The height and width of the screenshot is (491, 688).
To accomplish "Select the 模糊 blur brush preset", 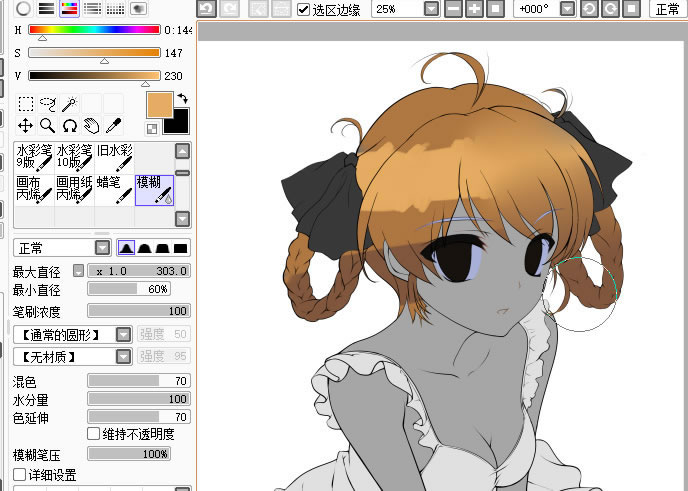I will pos(154,190).
